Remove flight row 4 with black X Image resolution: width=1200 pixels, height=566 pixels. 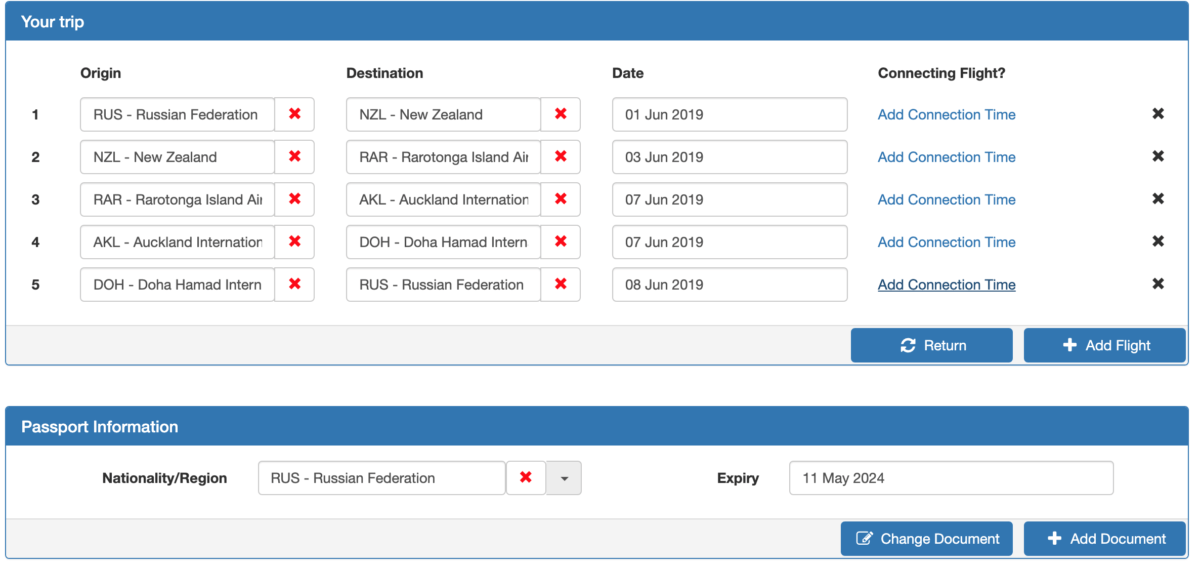click(x=1158, y=242)
